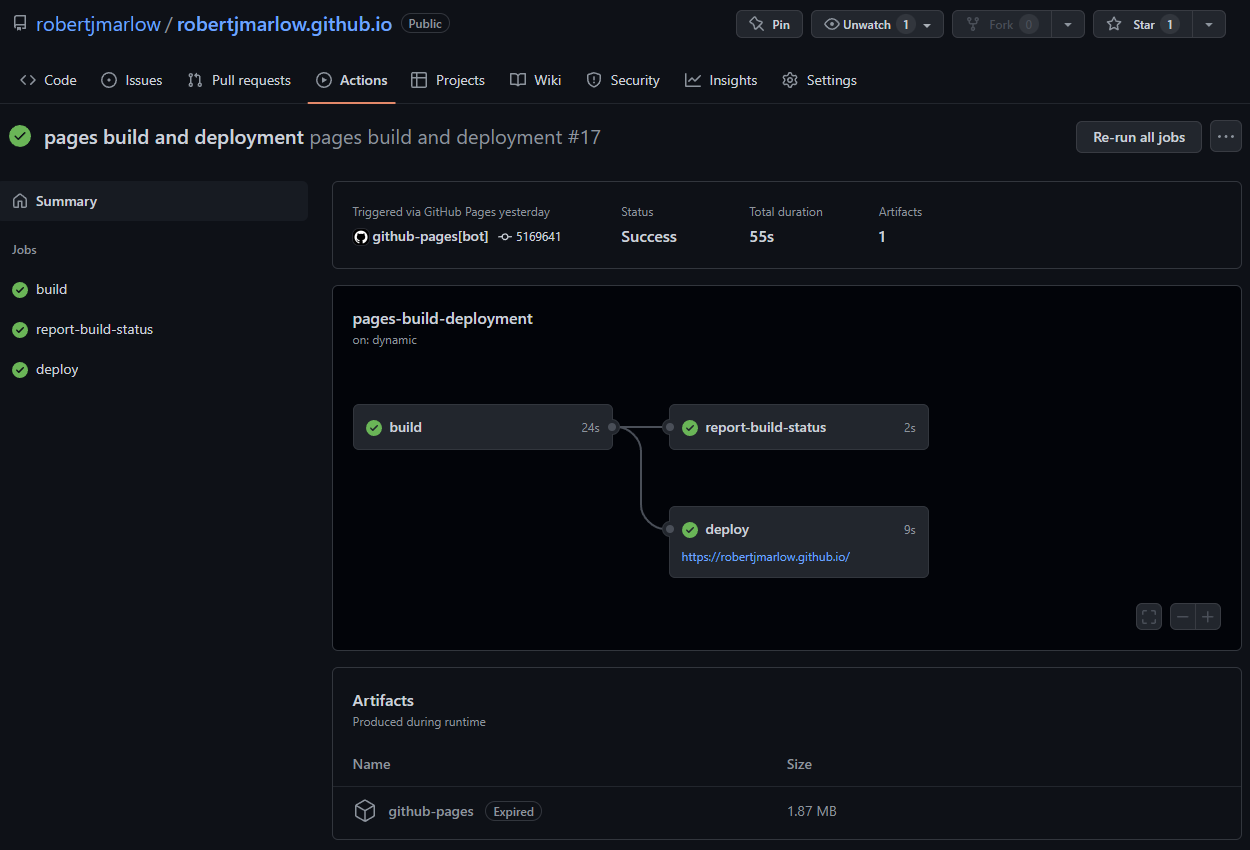The image size is (1250, 850).
Task: Open the Unwatch dropdown arrow
Action: click(926, 24)
